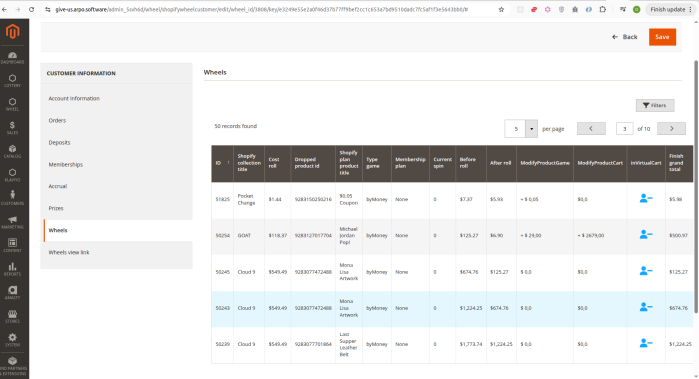The width and height of the screenshot is (699, 379).
Task: Click the browser address bar URL
Action: [x=261, y=9]
